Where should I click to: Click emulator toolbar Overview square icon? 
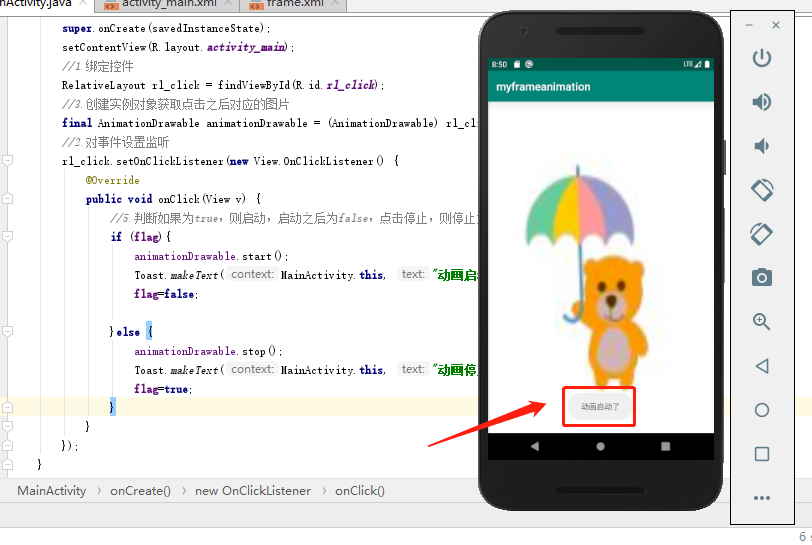762,454
